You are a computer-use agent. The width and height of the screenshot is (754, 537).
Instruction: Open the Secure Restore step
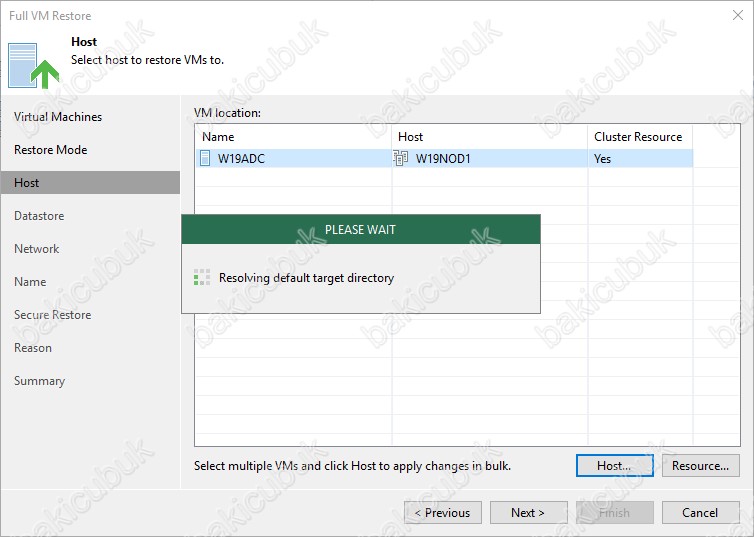[52, 315]
